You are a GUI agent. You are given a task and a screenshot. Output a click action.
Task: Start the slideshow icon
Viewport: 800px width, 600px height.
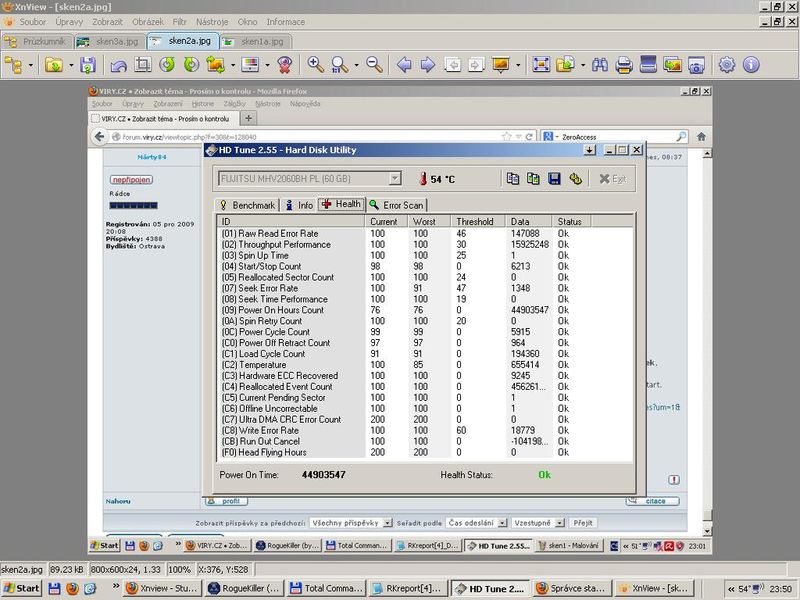pyautogui.click(x=501, y=65)
